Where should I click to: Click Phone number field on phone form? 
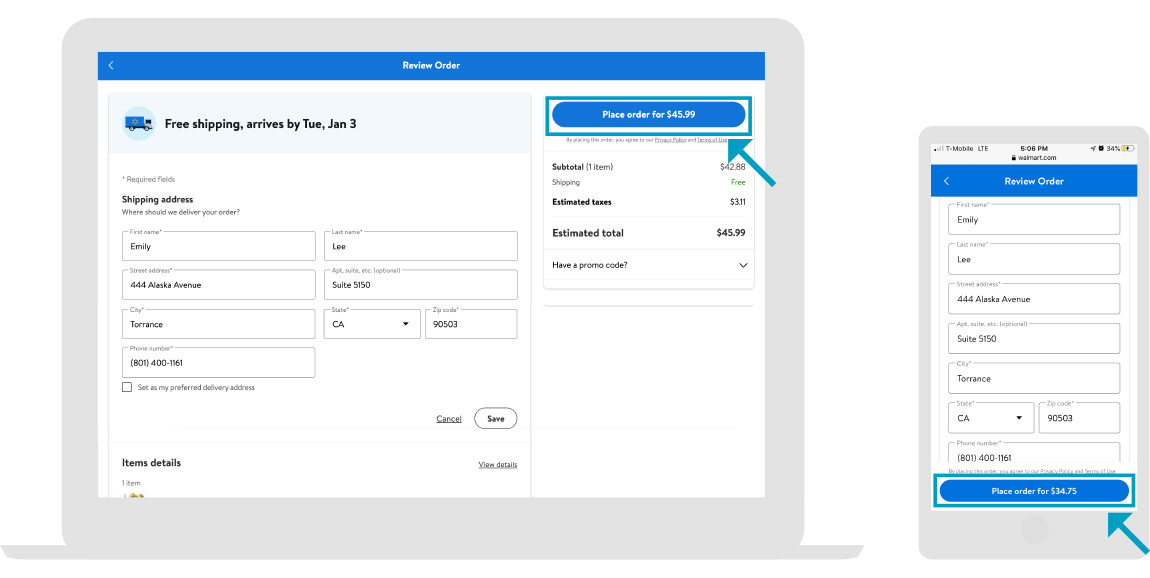pyautogui.click(x=1034, y=453)
